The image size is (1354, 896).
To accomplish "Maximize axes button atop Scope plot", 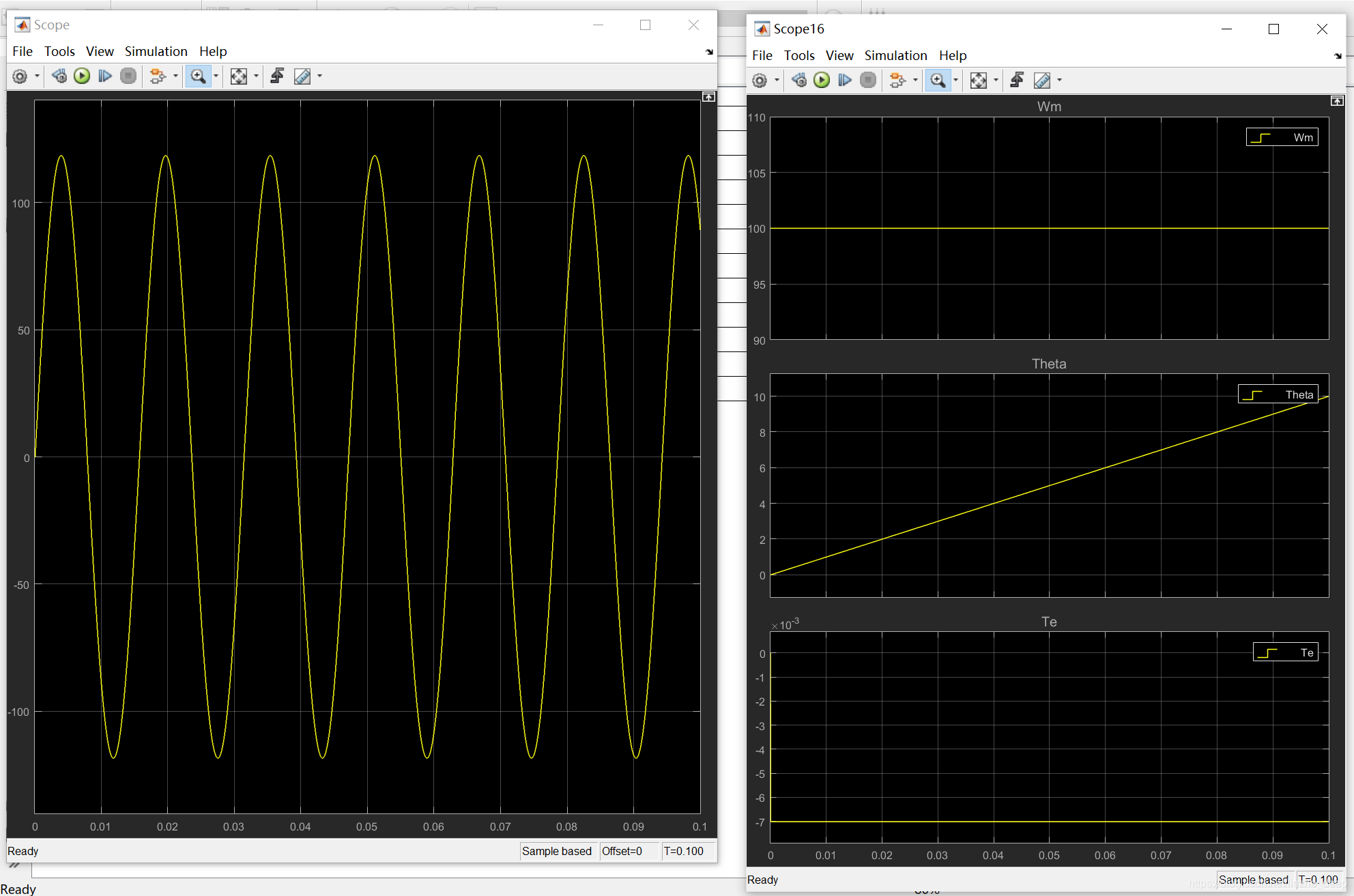I will pyautogui.click(x=709, y=97).
